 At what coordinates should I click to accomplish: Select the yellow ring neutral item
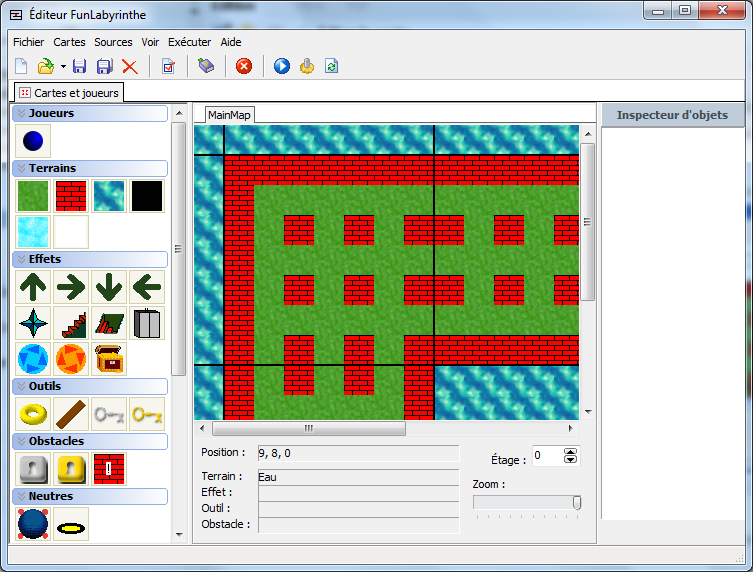coord(71,524)
